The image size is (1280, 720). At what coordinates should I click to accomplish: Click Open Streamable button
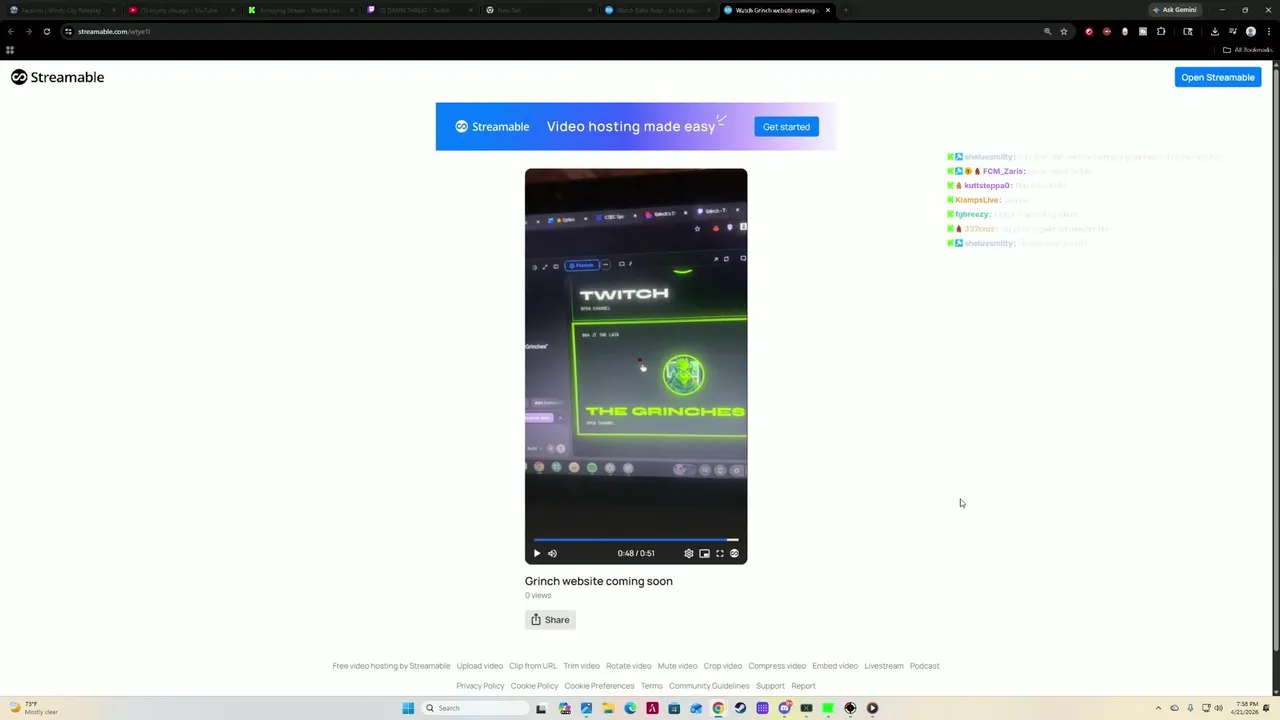point(1217,77)
